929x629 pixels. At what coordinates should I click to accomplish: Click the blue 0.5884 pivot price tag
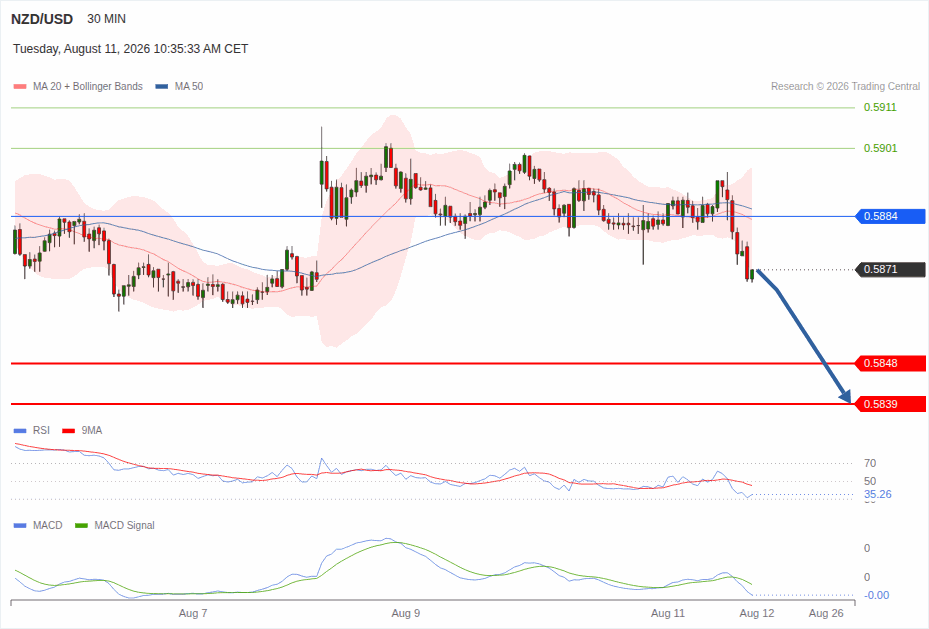(x=890, y=216)
